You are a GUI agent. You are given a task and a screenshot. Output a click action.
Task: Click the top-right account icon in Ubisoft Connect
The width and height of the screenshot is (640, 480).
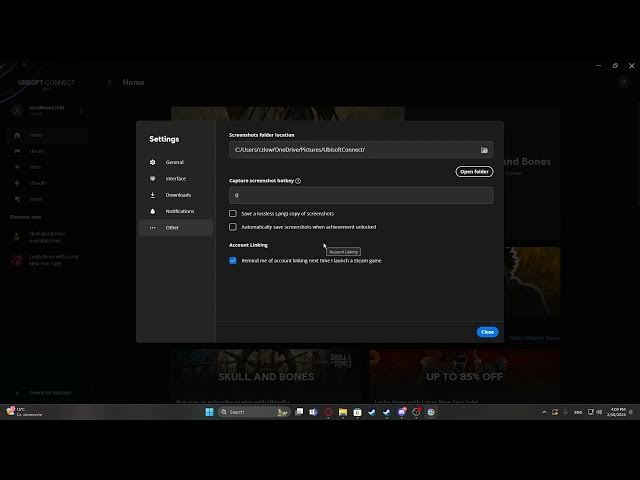tap(623, 82)
